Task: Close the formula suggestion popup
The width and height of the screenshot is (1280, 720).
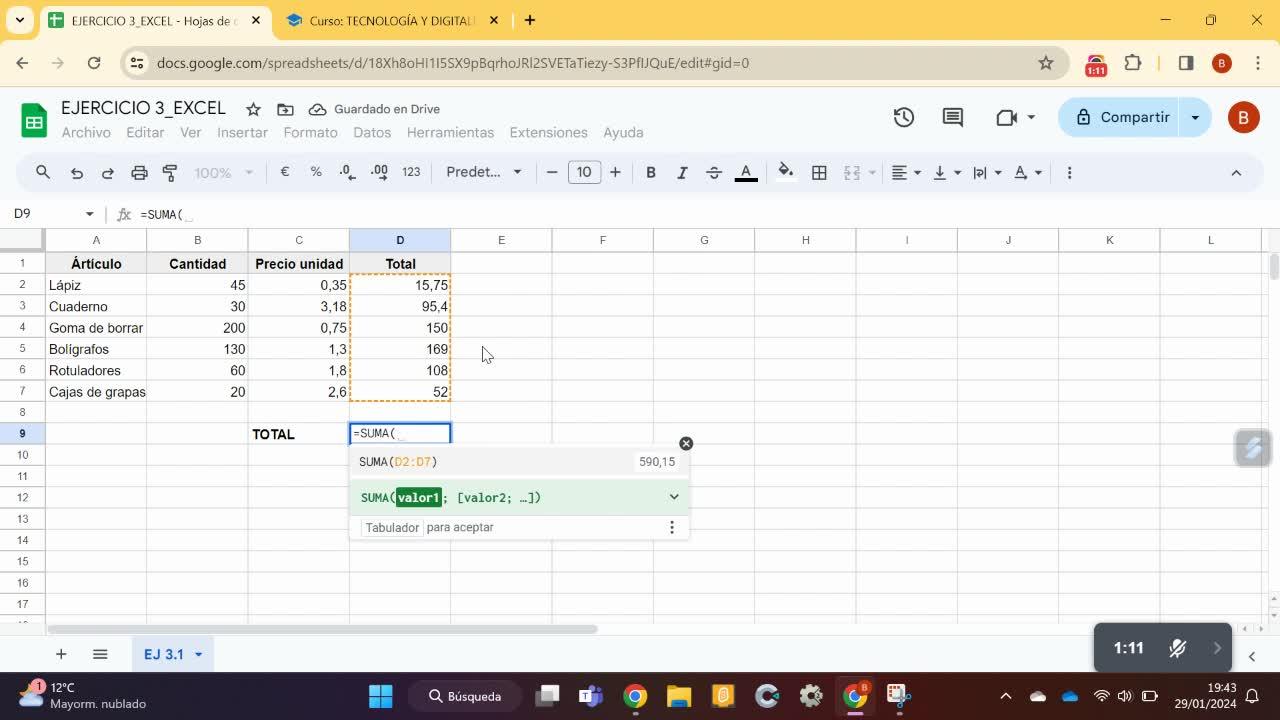Action: click(x=686, y=443)
